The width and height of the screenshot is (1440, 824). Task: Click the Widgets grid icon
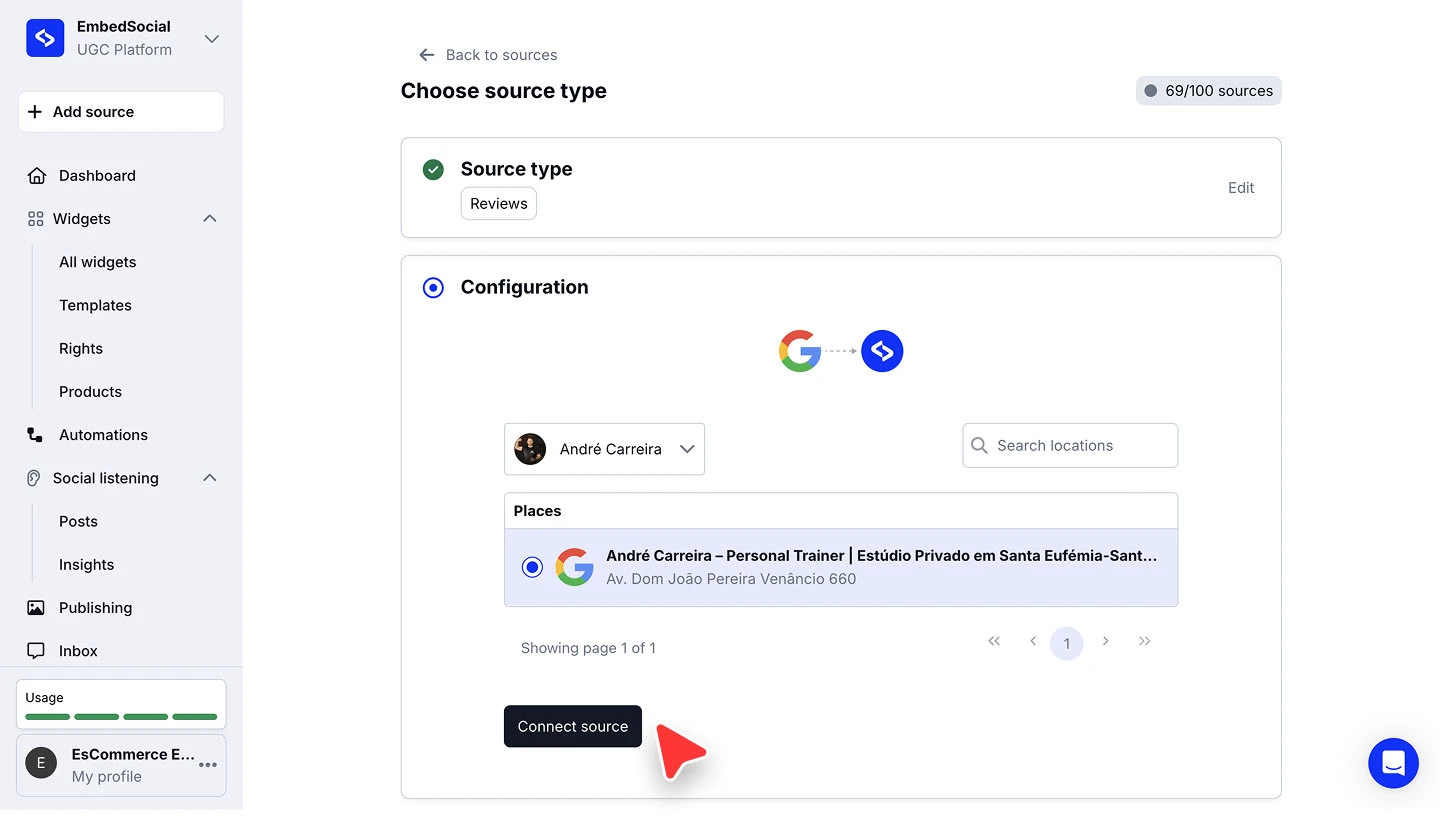pyautogui.click(x=35, y=218)
